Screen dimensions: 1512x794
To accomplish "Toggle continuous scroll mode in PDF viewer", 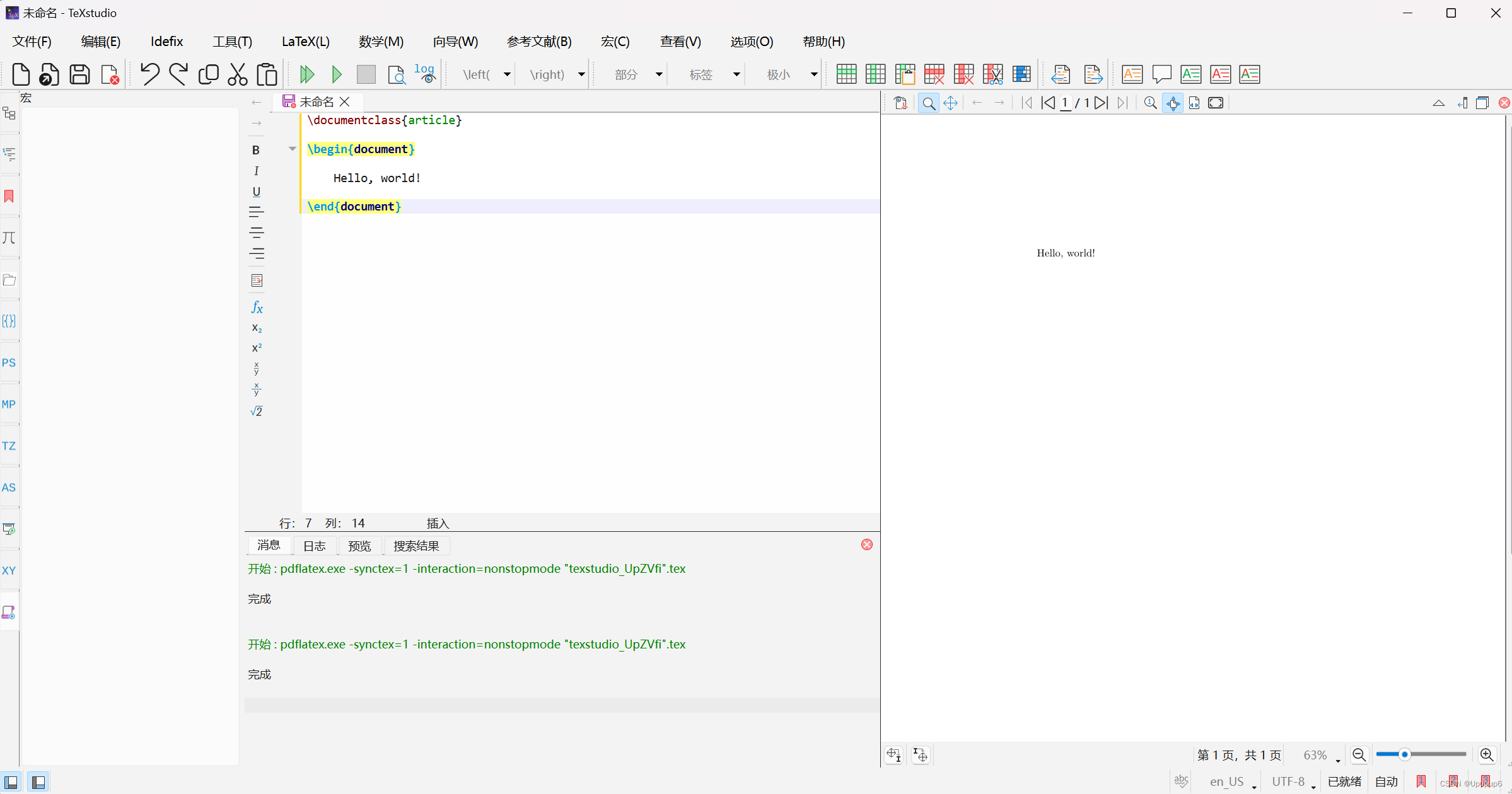I will pyautogui.click(x=1173, y=103).
